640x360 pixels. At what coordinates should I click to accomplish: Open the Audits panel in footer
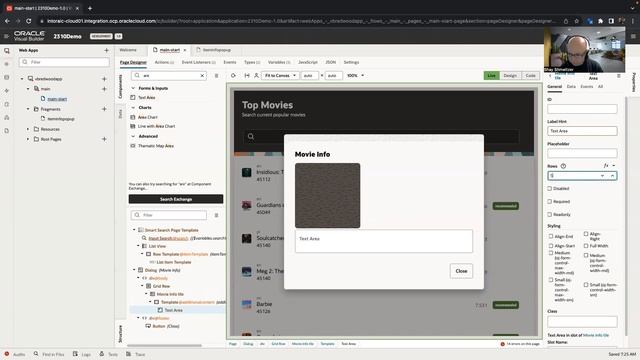pos(15,354)
